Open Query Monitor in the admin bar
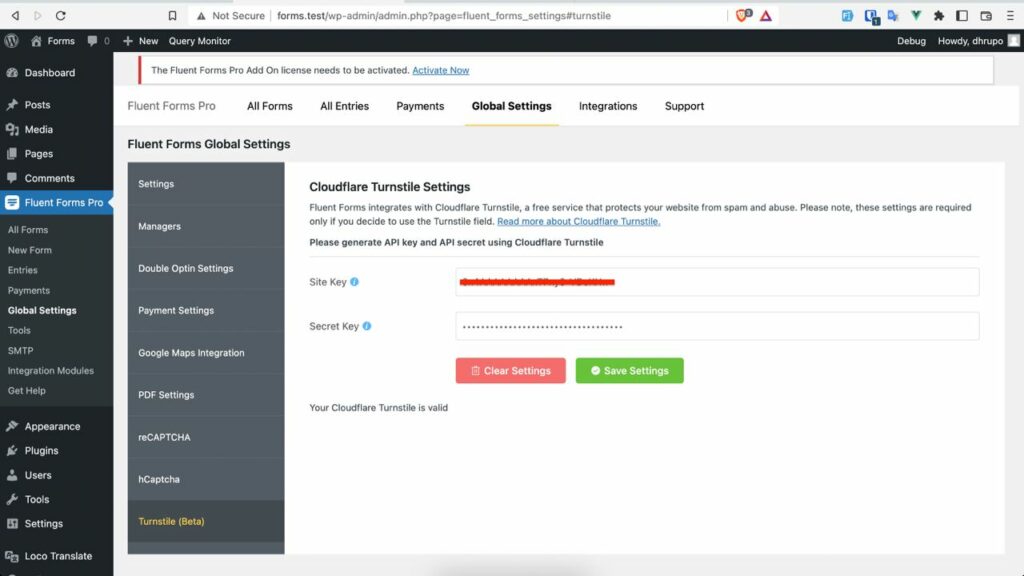Image resolution: width=1024 pixels, height=576 pixels. pyautogui.click(x=199, y=40)
